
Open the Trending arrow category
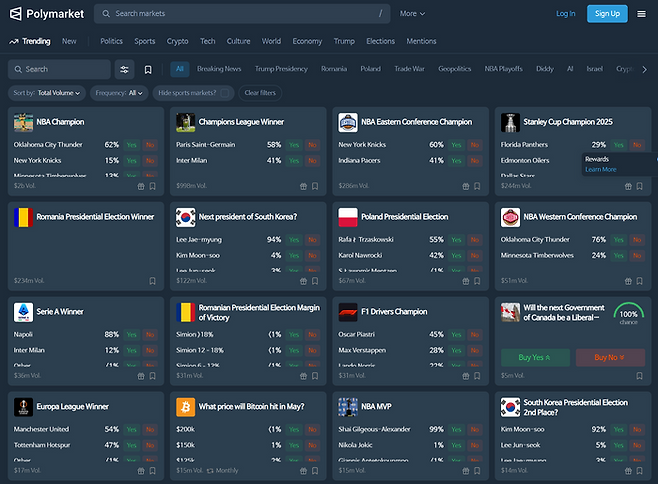[x=30, y=41]
